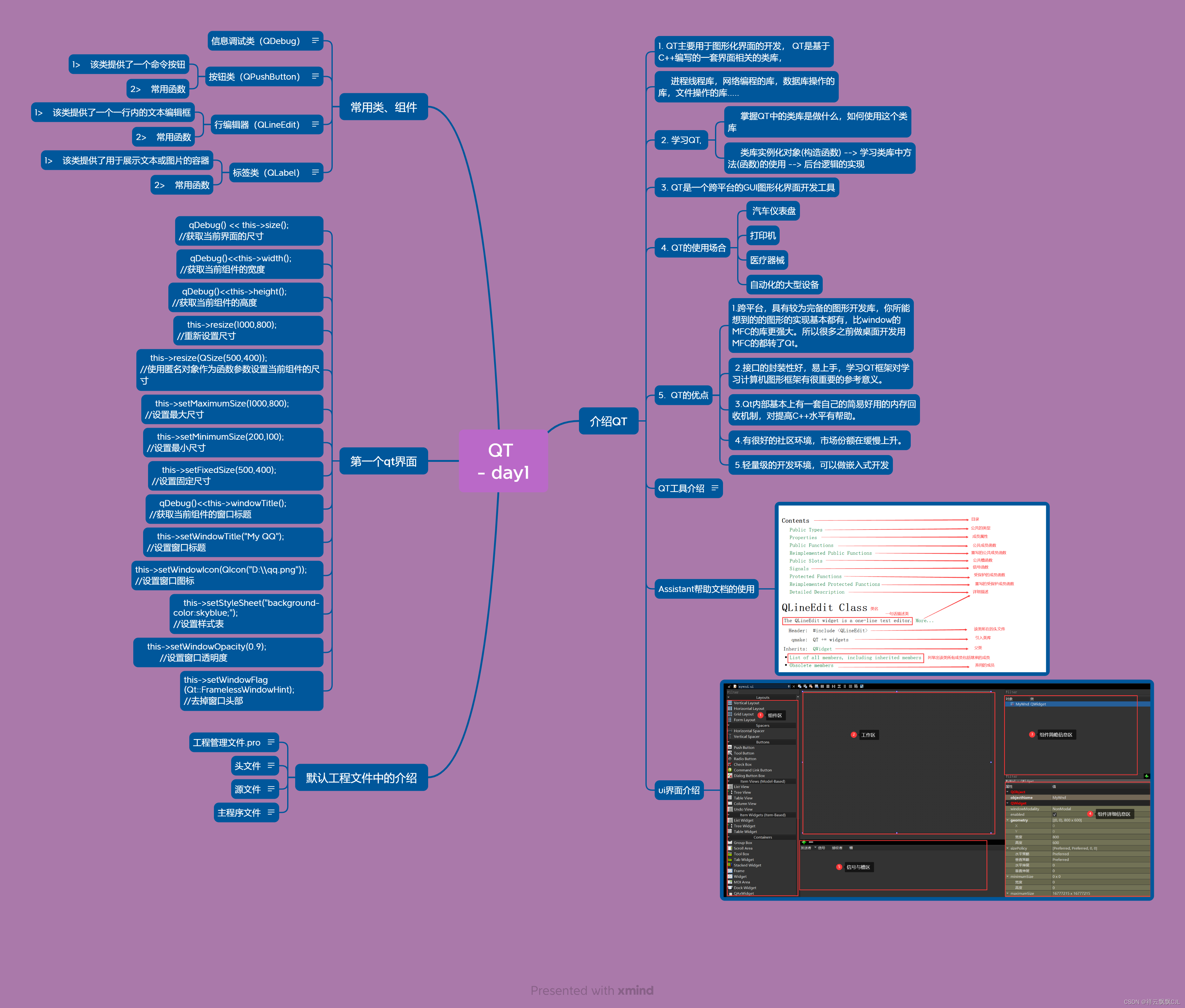Open note icon on 行编辑器 (QLineEdit) node
Viewport: 1185px width, 1008px height.
[x=315, y=124]
